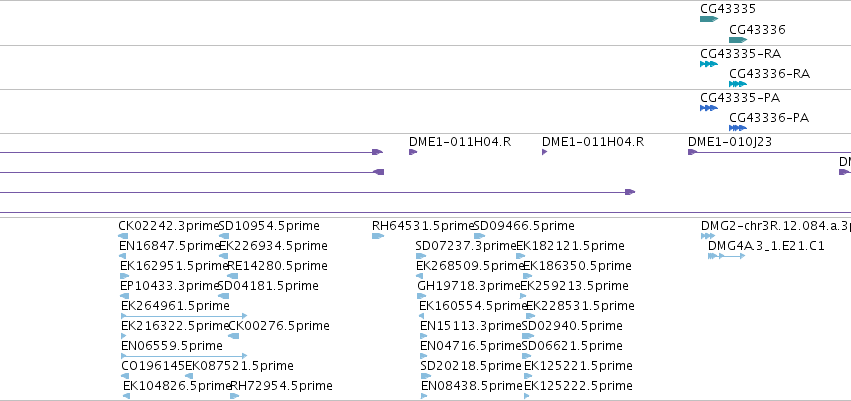Click the SD09466.5prime EST arrow
The height and width of the screenshot is (401, 851).
(x=479, y=236)
